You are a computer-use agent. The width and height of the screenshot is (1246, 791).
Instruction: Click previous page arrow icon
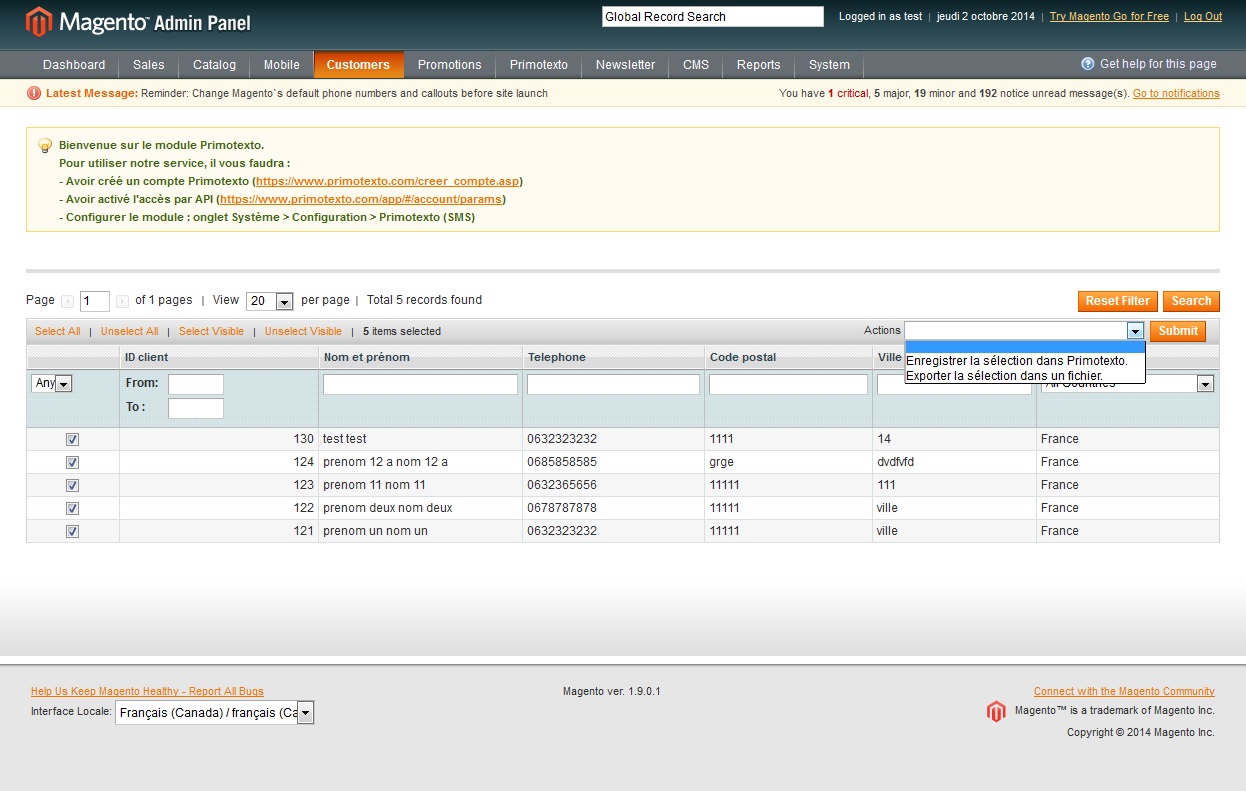point(68,301)
